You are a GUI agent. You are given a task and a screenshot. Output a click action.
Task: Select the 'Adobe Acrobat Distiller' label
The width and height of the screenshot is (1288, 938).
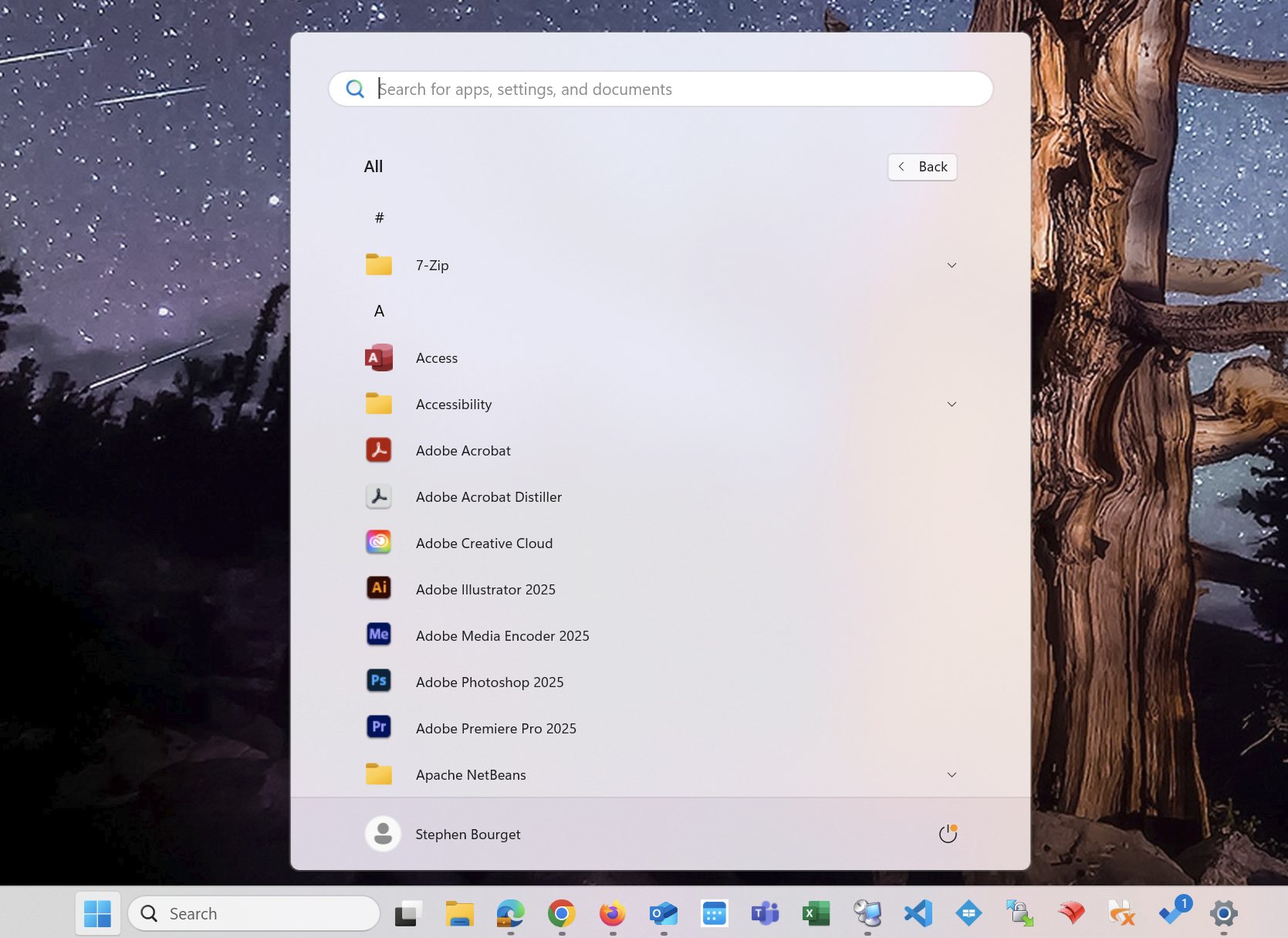[488, 496]
